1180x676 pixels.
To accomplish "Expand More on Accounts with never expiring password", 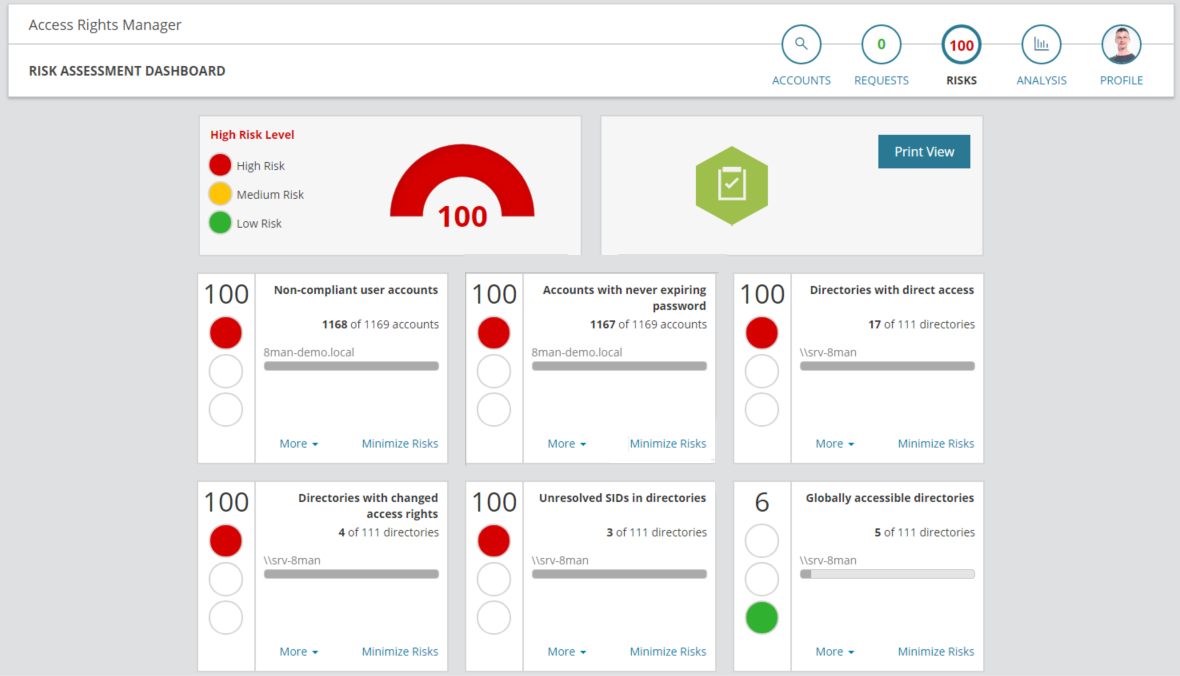I will tap(567, 444).
